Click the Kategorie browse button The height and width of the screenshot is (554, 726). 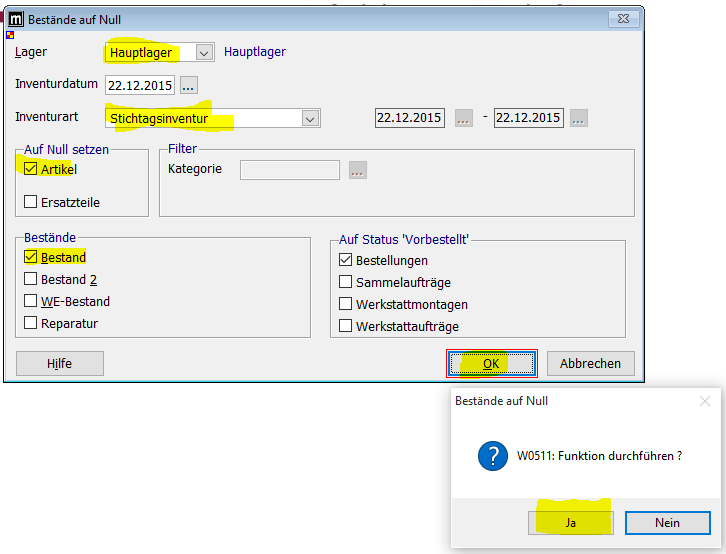click(358, 170)
